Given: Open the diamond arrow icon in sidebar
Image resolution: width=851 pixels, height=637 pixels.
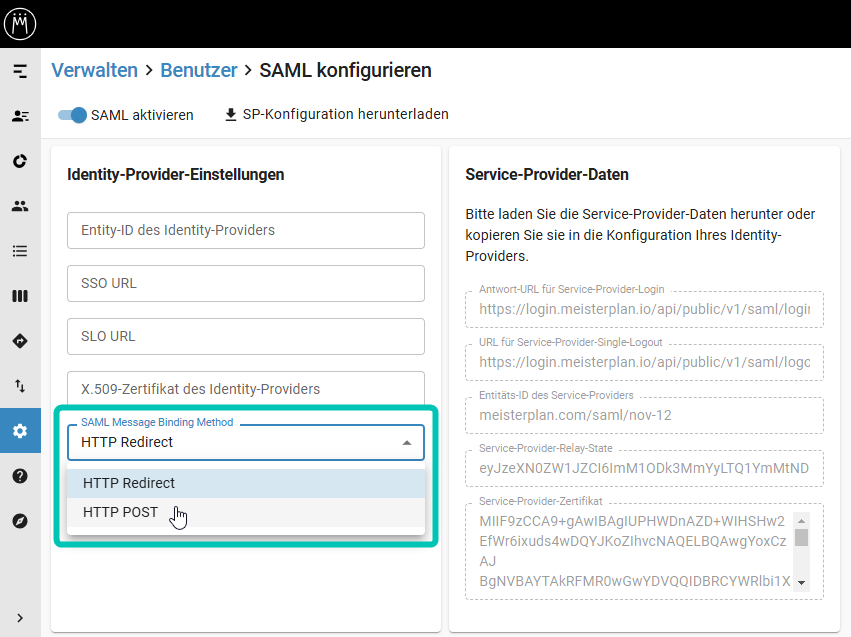Looking at the screenshot, I should coord(20,341).
